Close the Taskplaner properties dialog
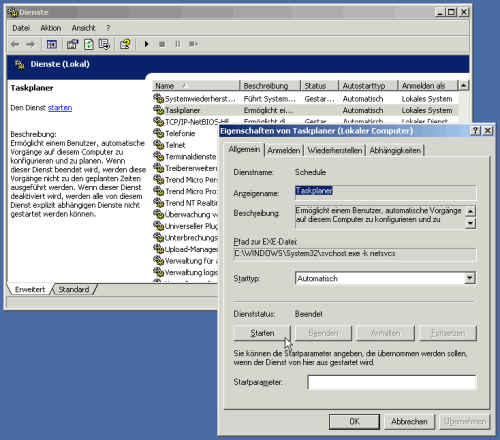This screenshot has width=500, height=440. (x=488, y=131)
